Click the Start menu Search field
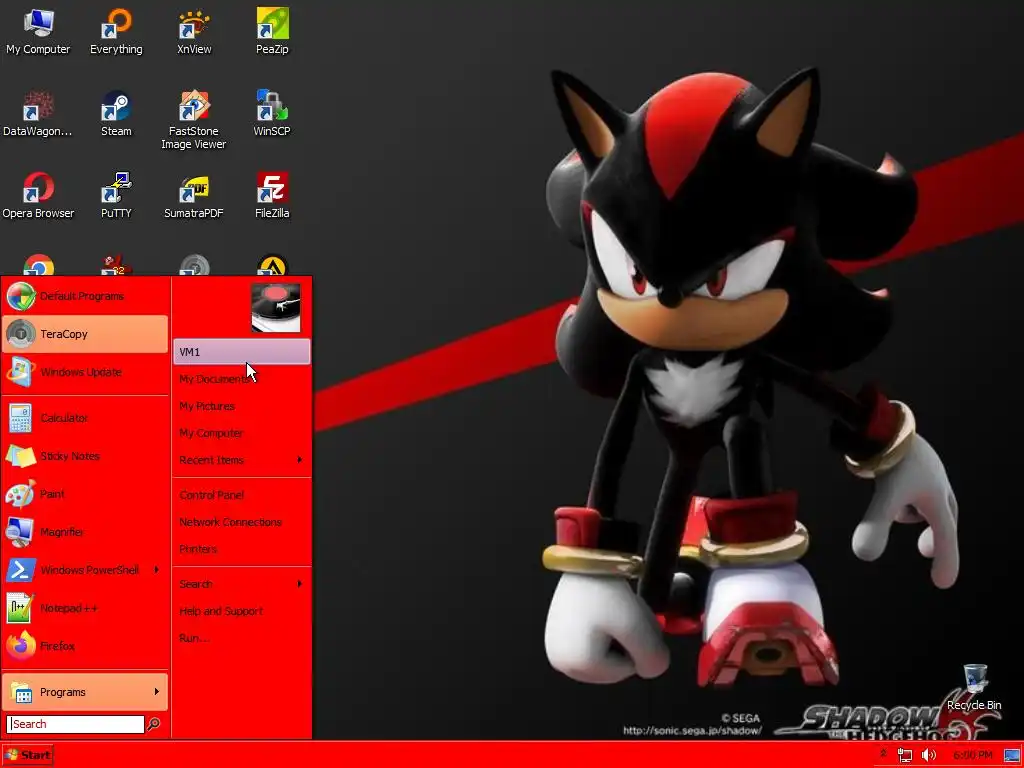This screenshot has width=1024, height=768. click(75, 724)
